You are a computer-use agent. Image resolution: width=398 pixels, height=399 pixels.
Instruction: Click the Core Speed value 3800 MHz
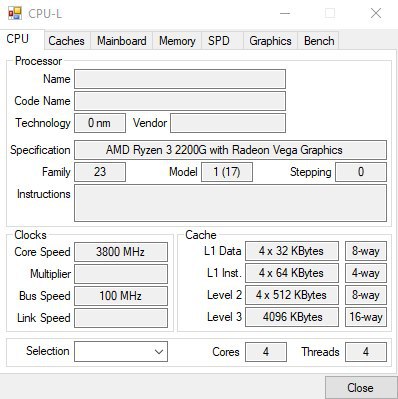[x=121, y=252]
